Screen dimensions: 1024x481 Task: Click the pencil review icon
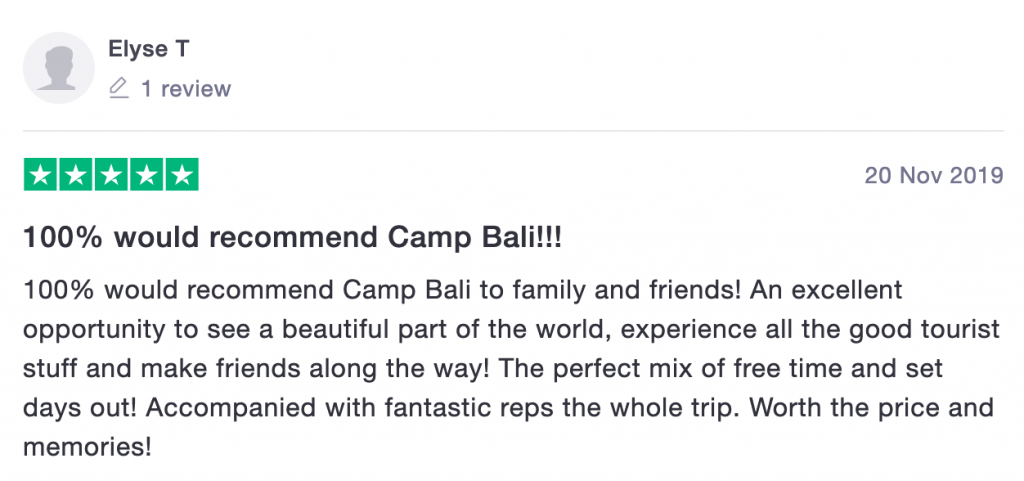pyautogui.click(x=118, y=88)
